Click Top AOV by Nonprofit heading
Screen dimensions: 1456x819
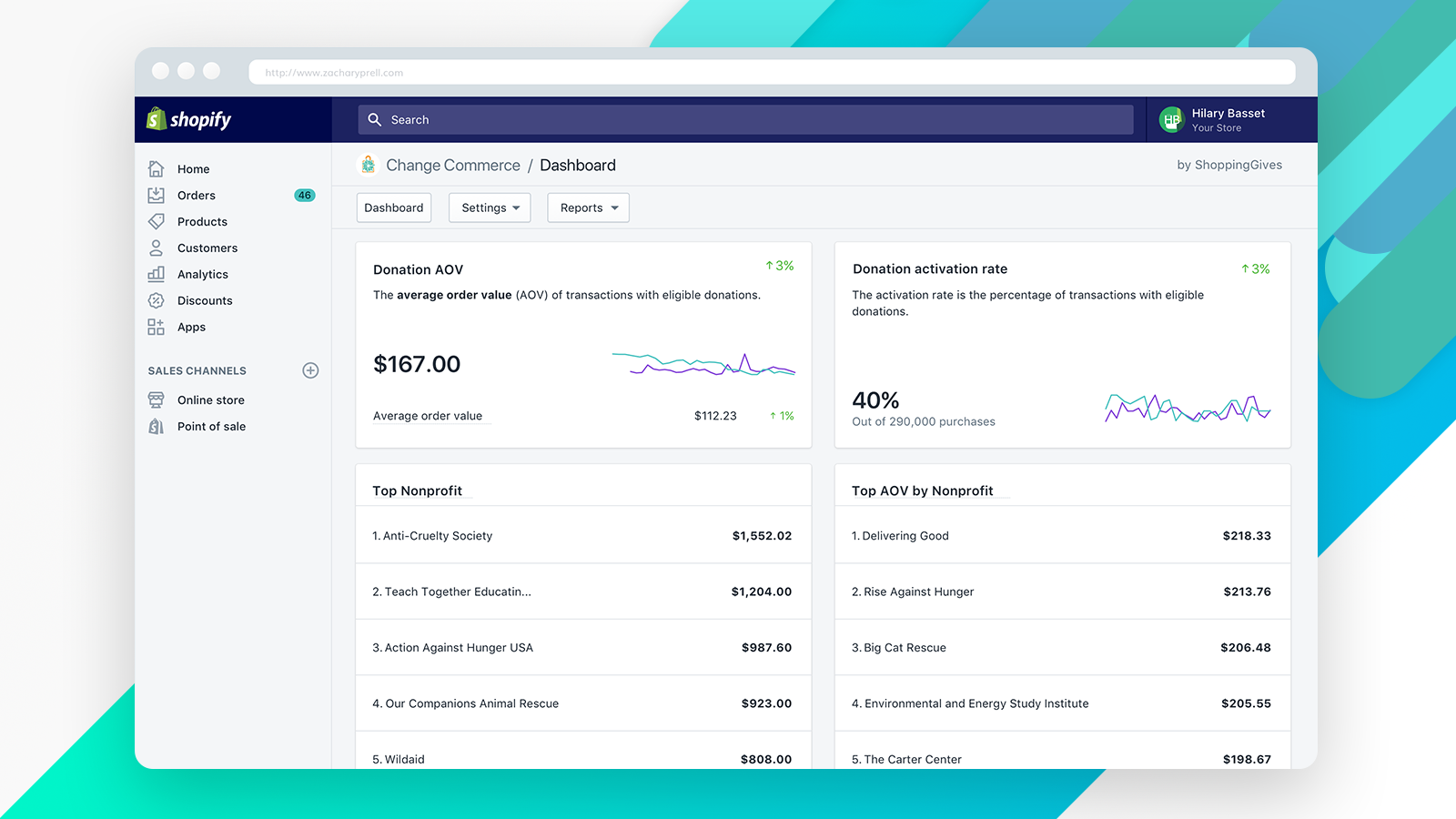pos(922,490)
